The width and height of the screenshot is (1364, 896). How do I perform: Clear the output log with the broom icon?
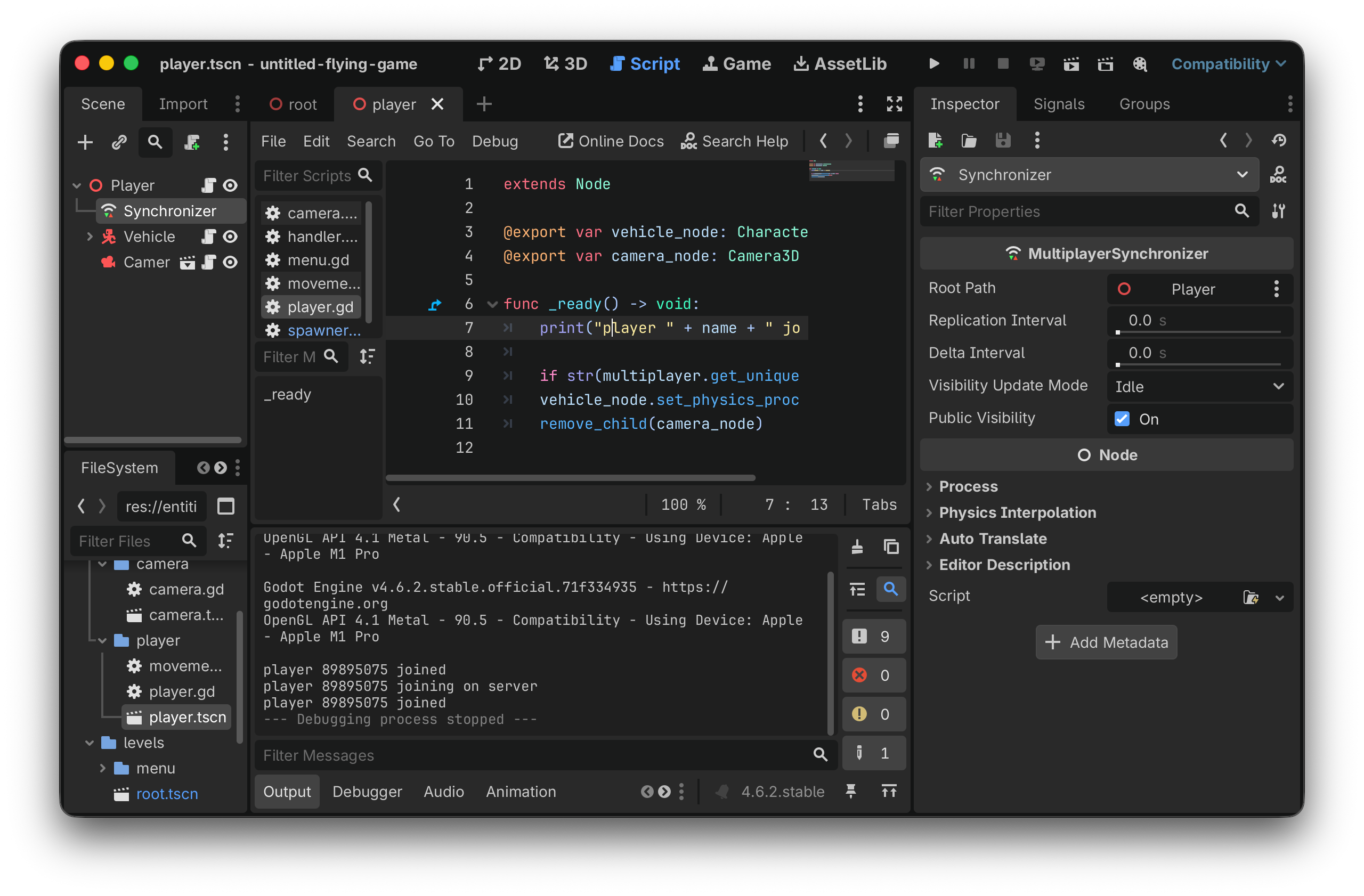pos(857,547)
